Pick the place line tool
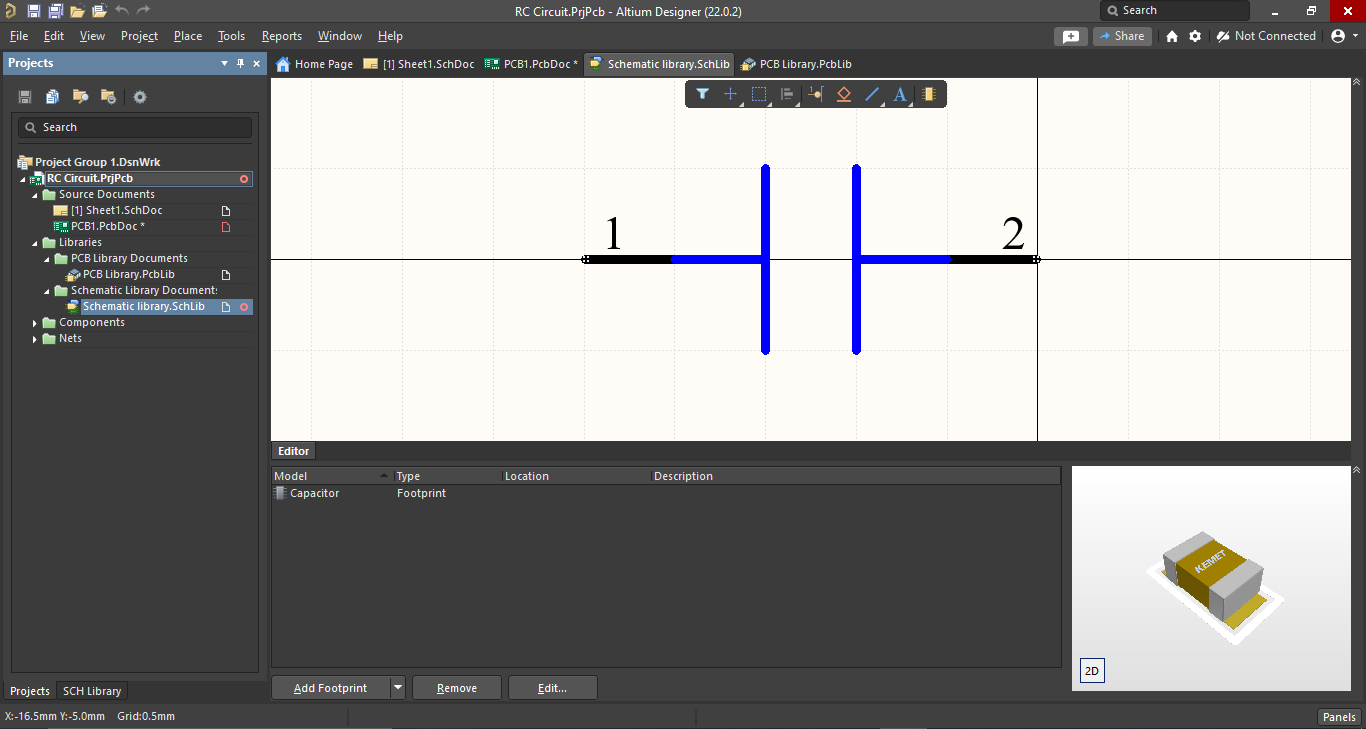Image resolution: width=1366 pixels, height=729 pixels. (x=871, y=94)
